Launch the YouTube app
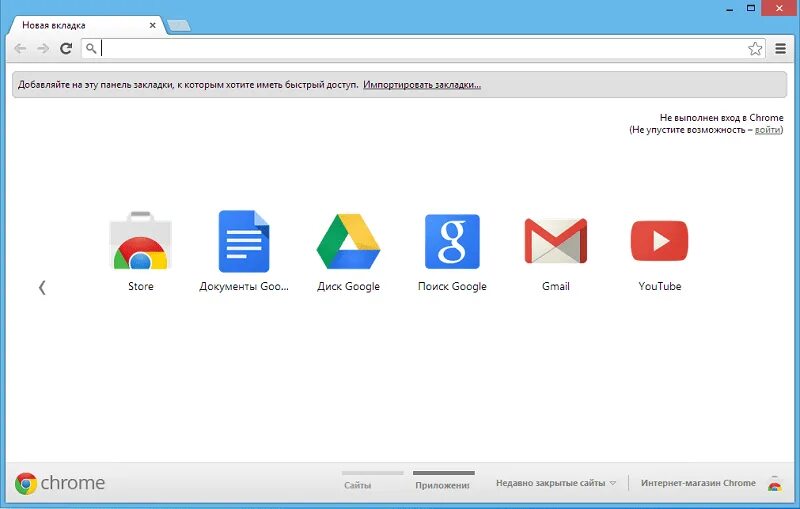This screenshot has width=800, height=509. pyautogui.click(x=659, y=241)
